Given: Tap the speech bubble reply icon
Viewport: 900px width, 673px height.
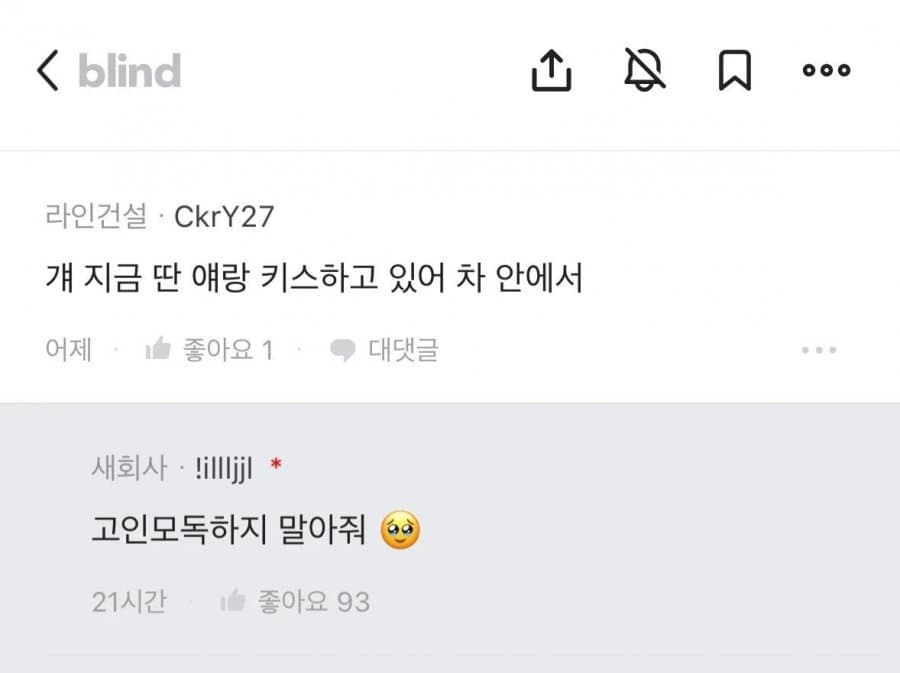Looking at the screenshot, I should click(343, 349).
